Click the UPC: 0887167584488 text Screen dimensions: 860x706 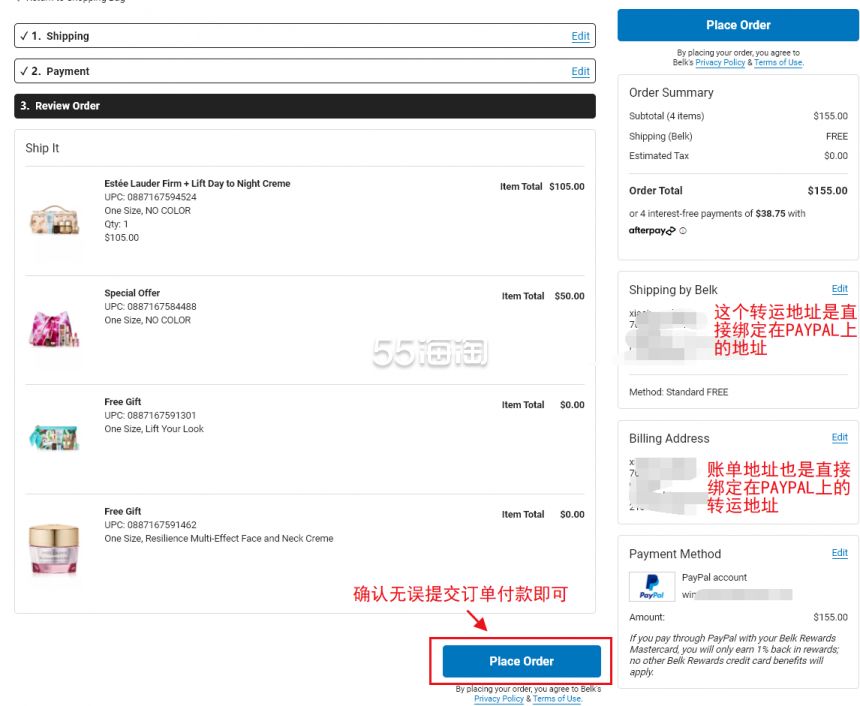tap(150, 307)
